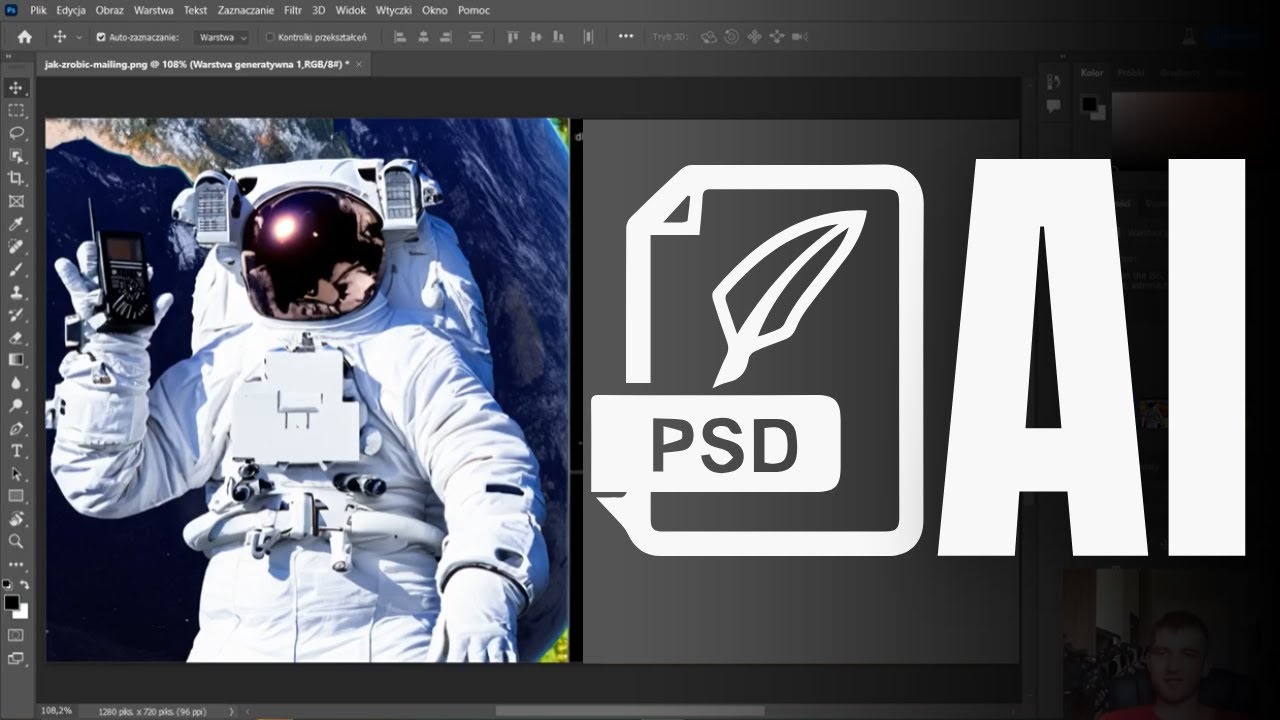The height and width of the screenshot is (720, 1280).
Task: Open the Warstwa menu
Action: [153, 10]
